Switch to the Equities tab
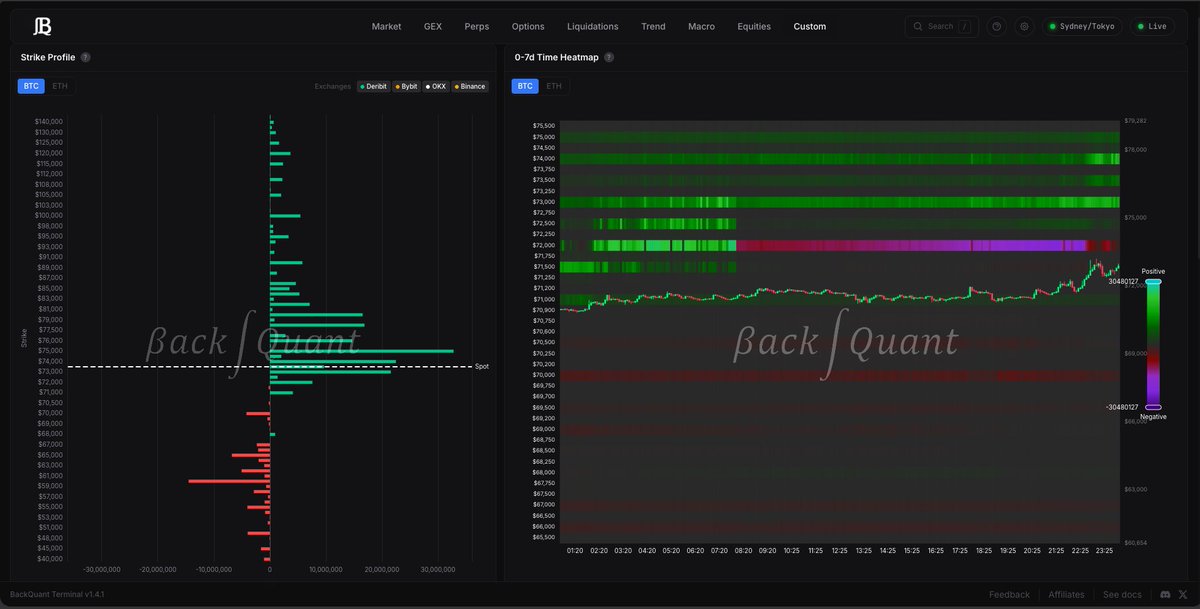1200x609 pixels. pyautogui.click(x=754, y=26)
